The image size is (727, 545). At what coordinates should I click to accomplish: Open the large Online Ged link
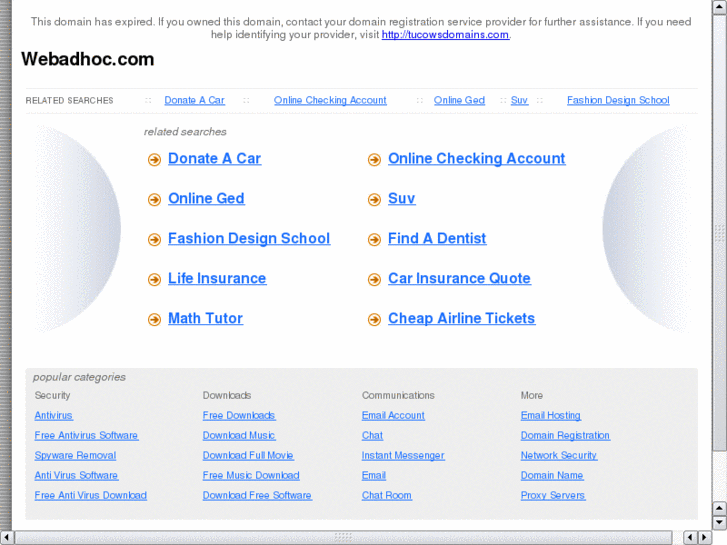[x=206, y=199]
